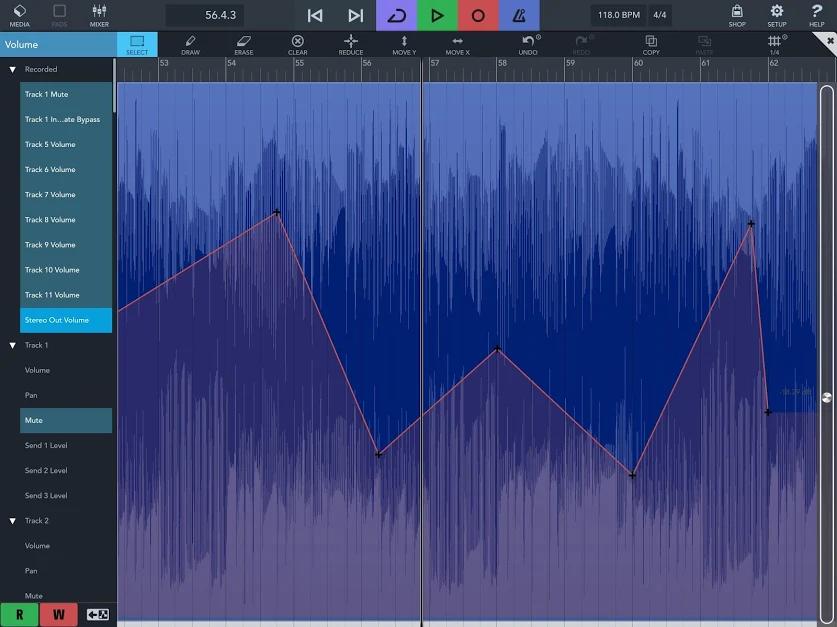Click the Undo button
Screen dimensions: 837x627
(528, 44)
